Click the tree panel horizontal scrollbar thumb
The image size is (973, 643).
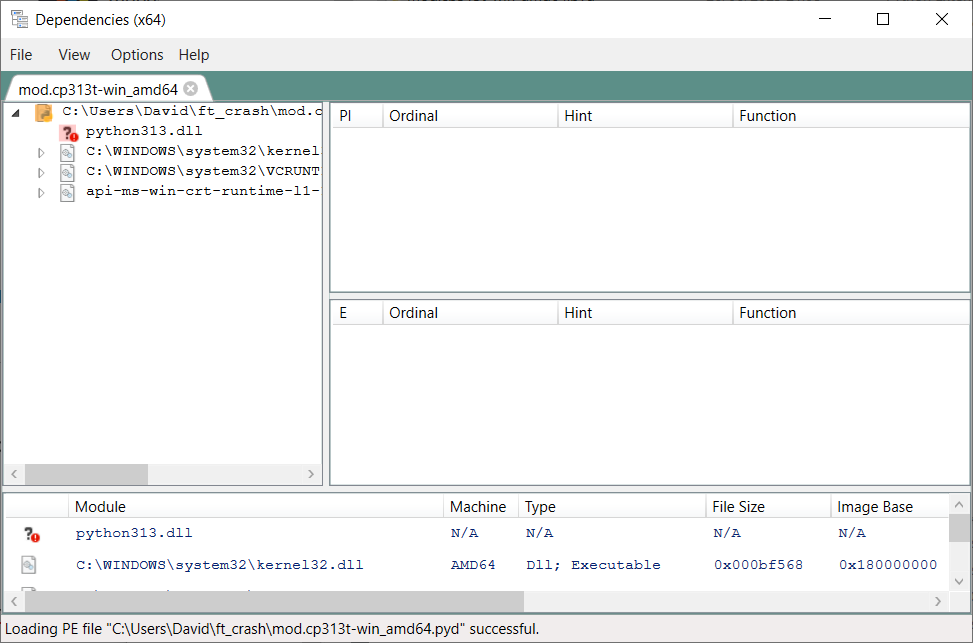(86, 474)
